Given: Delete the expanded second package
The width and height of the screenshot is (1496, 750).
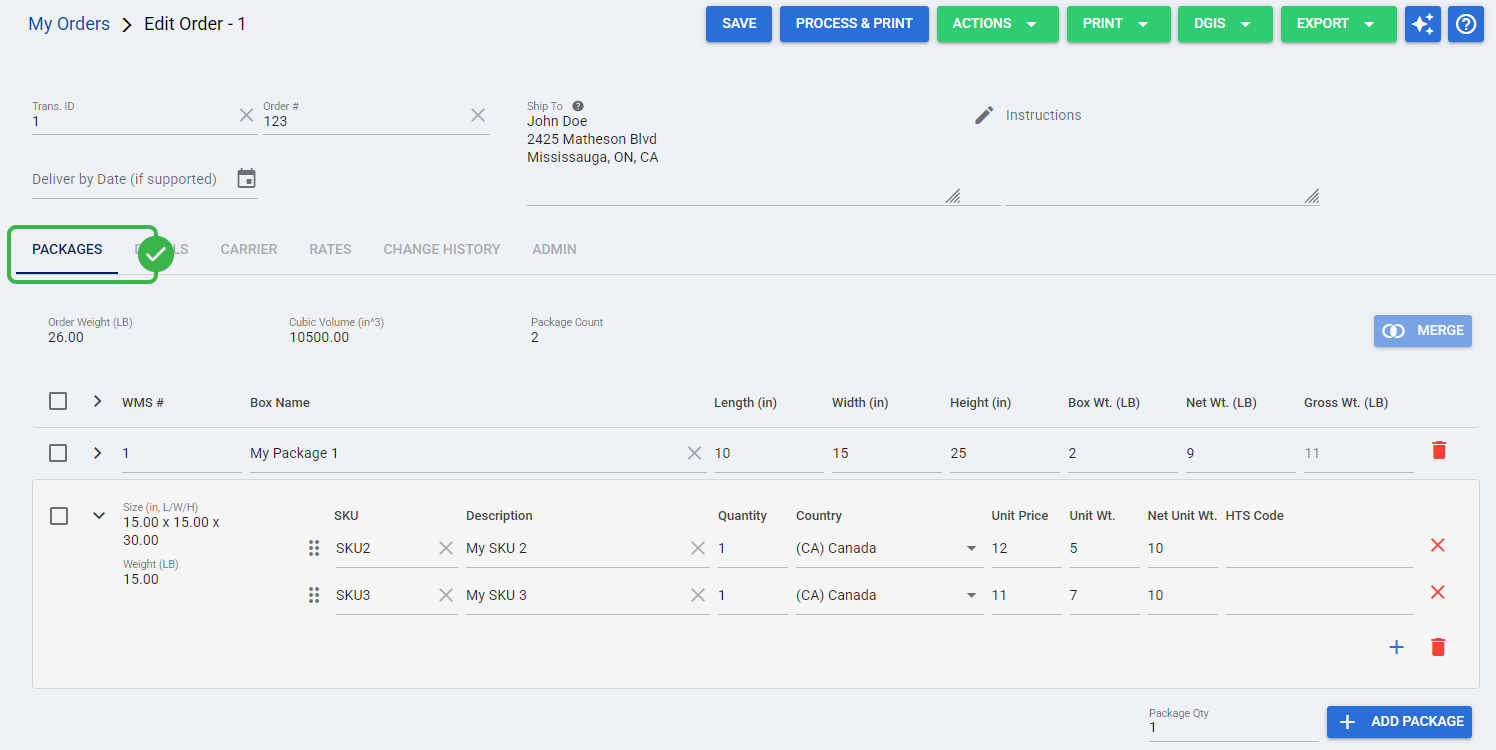Looking at the screenshot, I should (x=1438, y=647).
